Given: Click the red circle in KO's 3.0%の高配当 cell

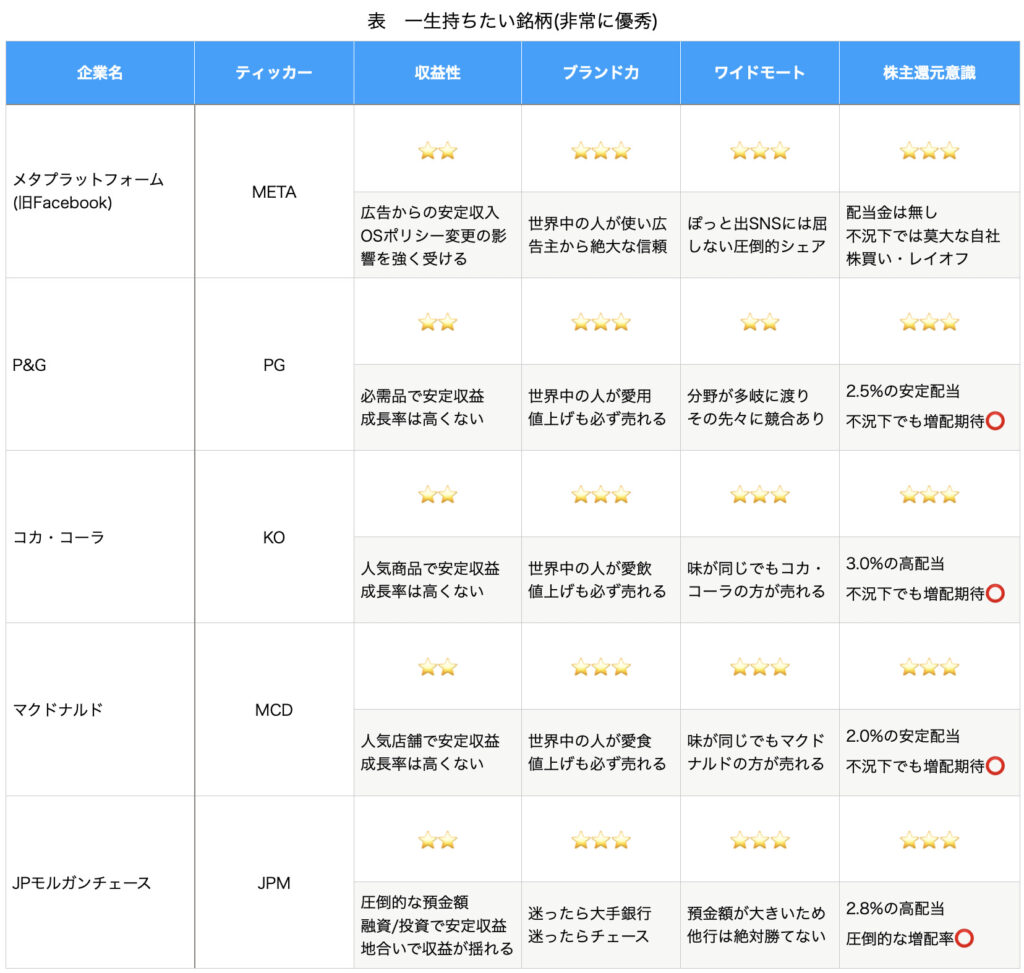Looking at the screenshot, I should point(995,594).
